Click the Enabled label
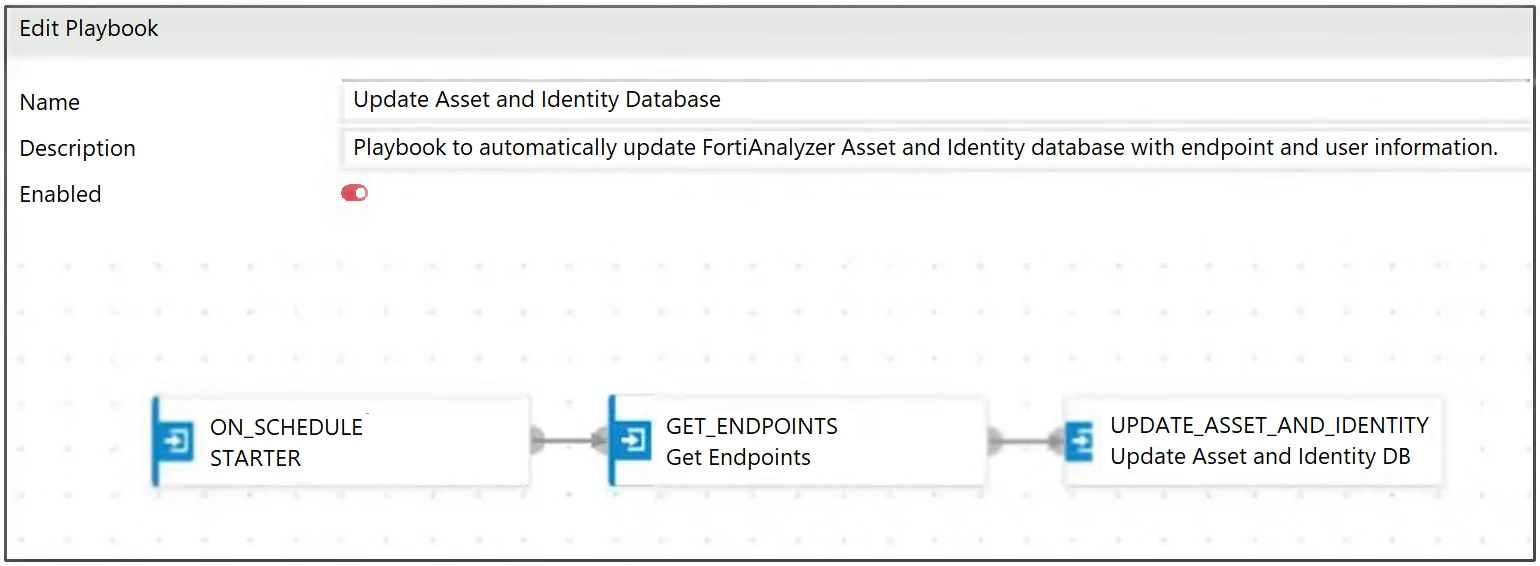 coord(61,194)
